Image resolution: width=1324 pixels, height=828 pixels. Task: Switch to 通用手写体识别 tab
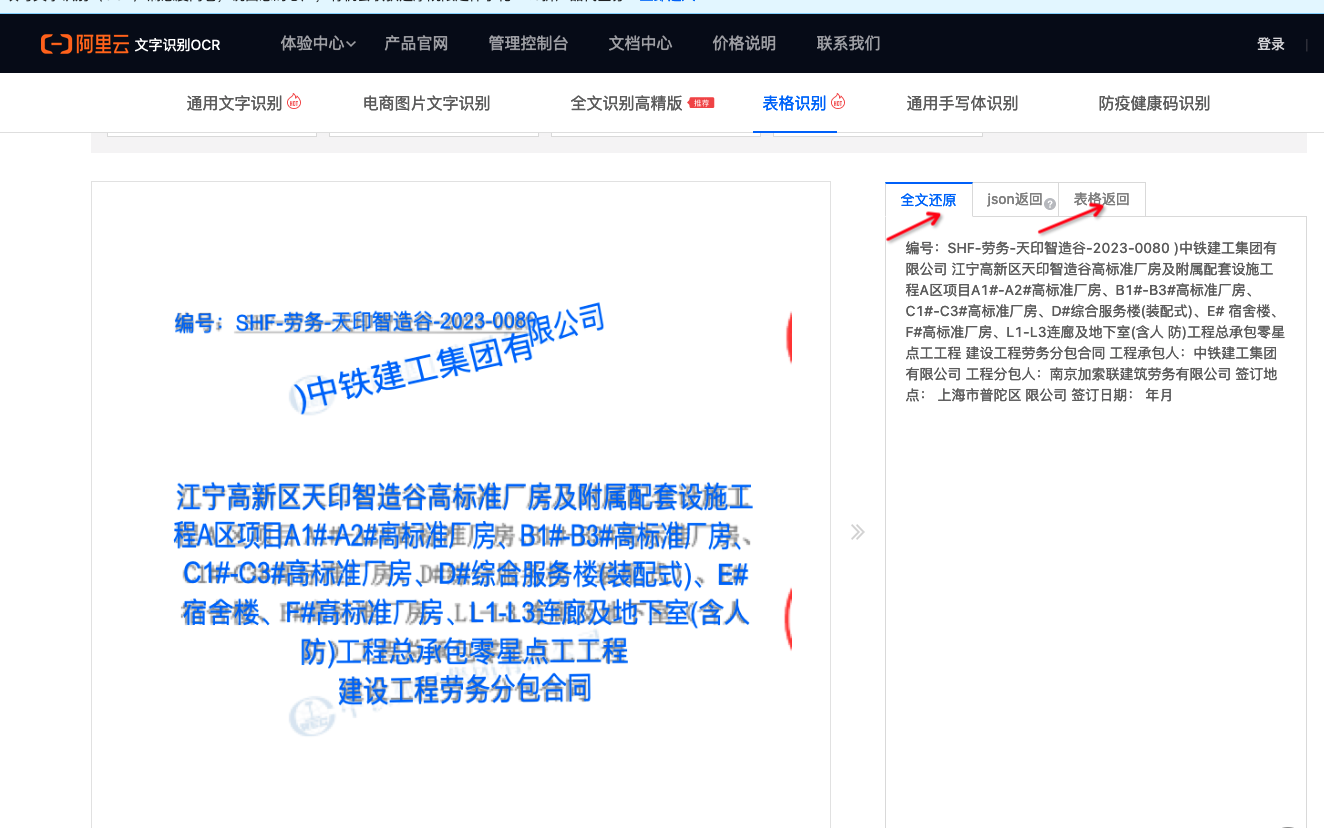962,103
